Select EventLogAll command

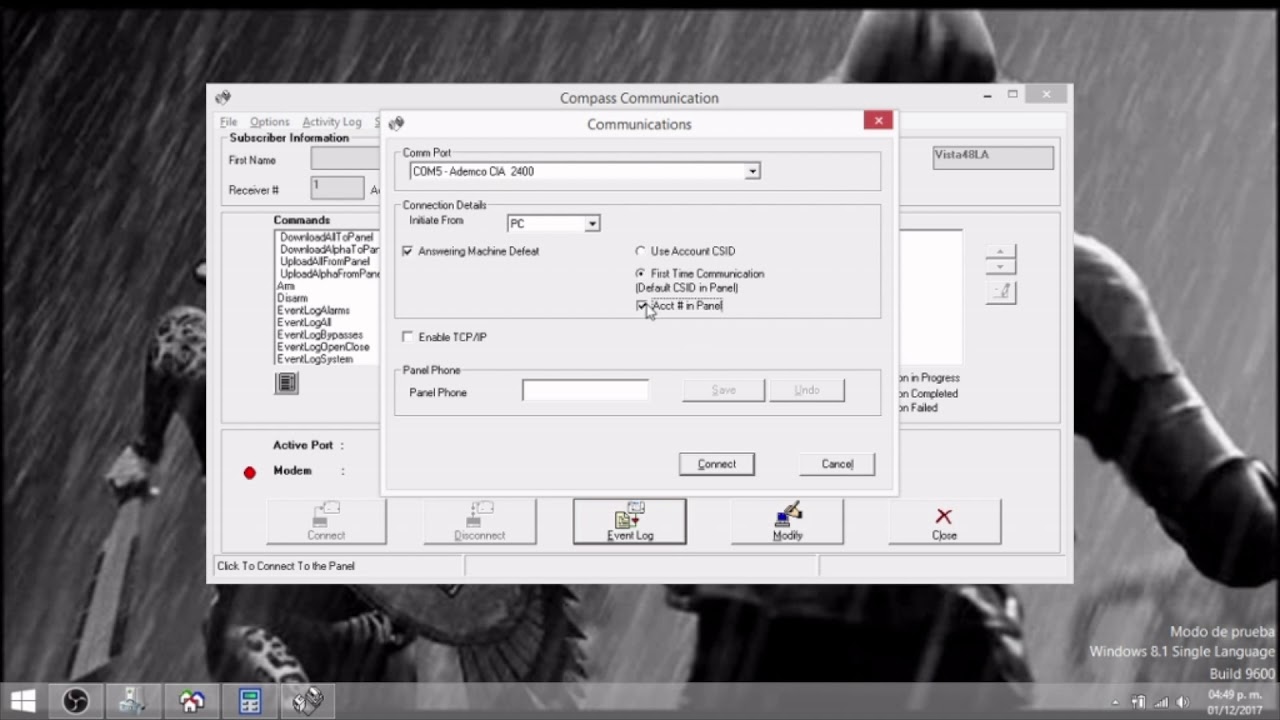[304, 322]
